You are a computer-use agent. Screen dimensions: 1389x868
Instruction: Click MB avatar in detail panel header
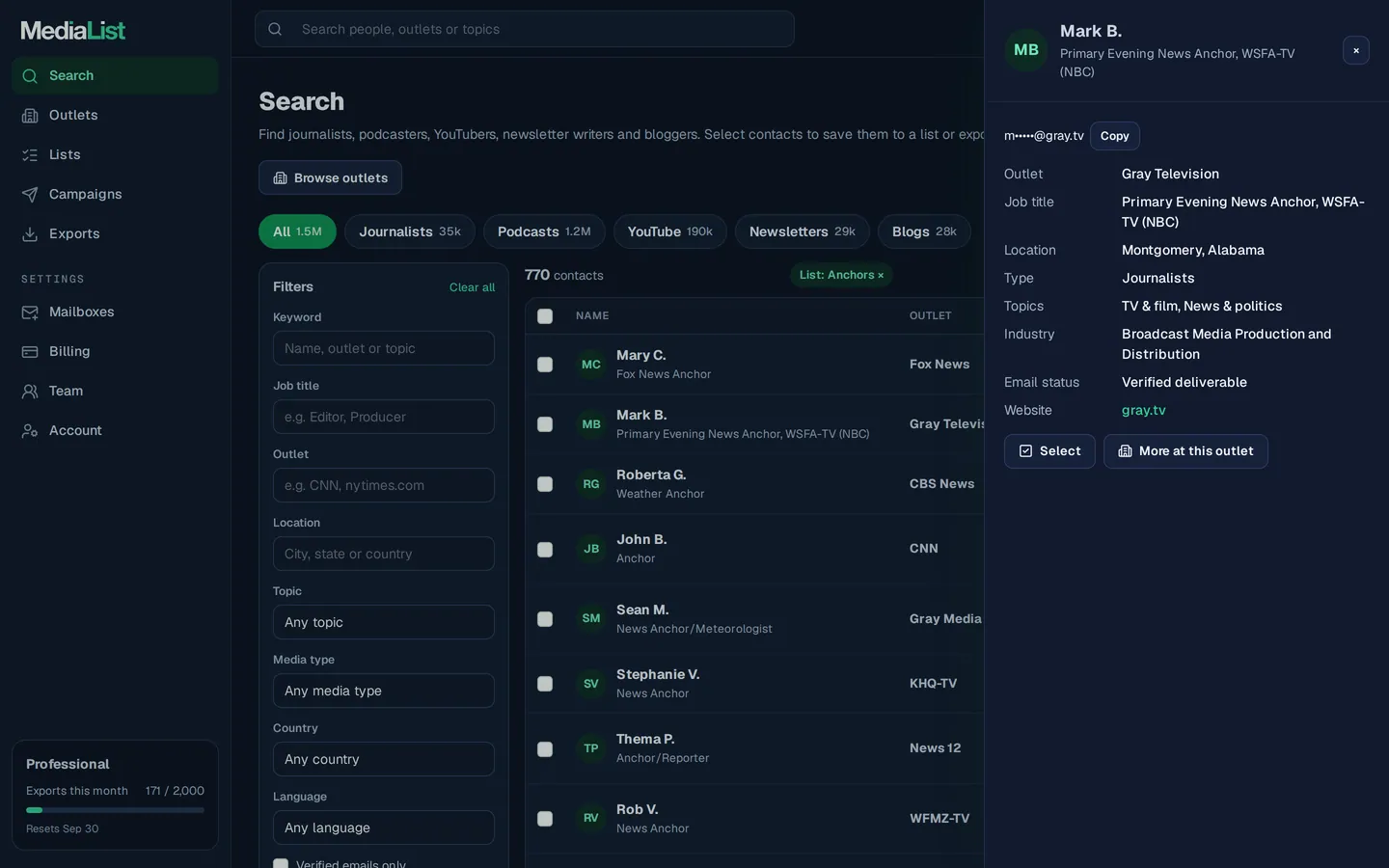[x=1026, y=50]
